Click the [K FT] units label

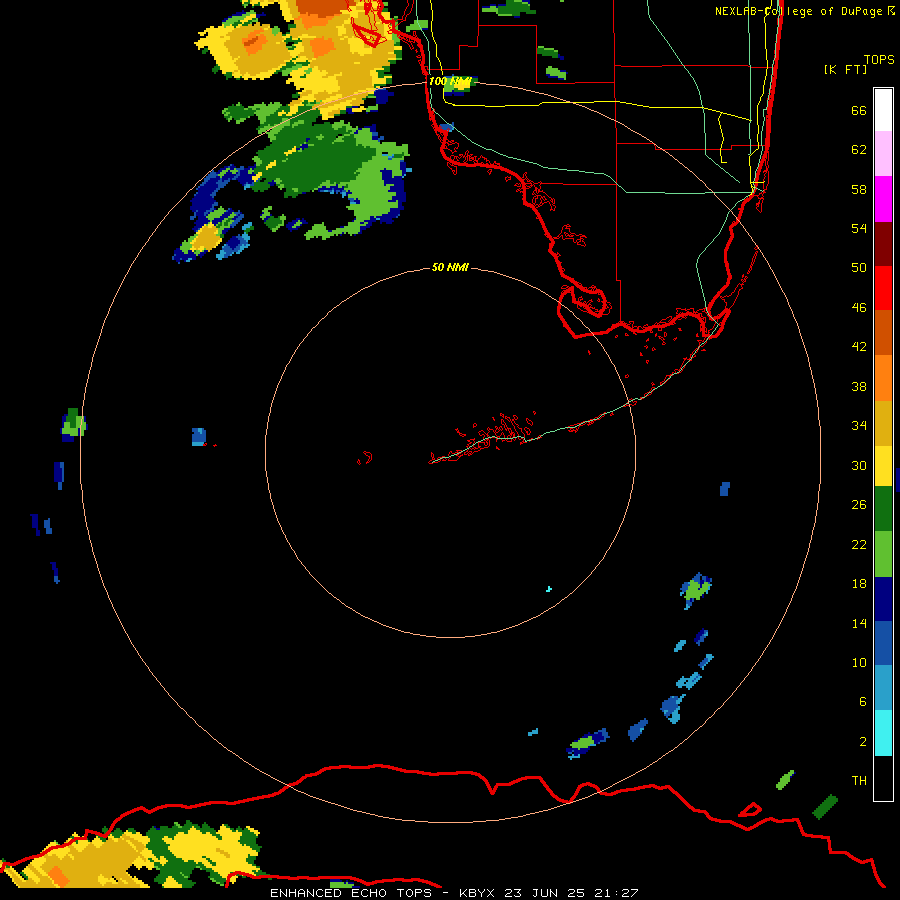pyautogui.click(x=845, y=70)
